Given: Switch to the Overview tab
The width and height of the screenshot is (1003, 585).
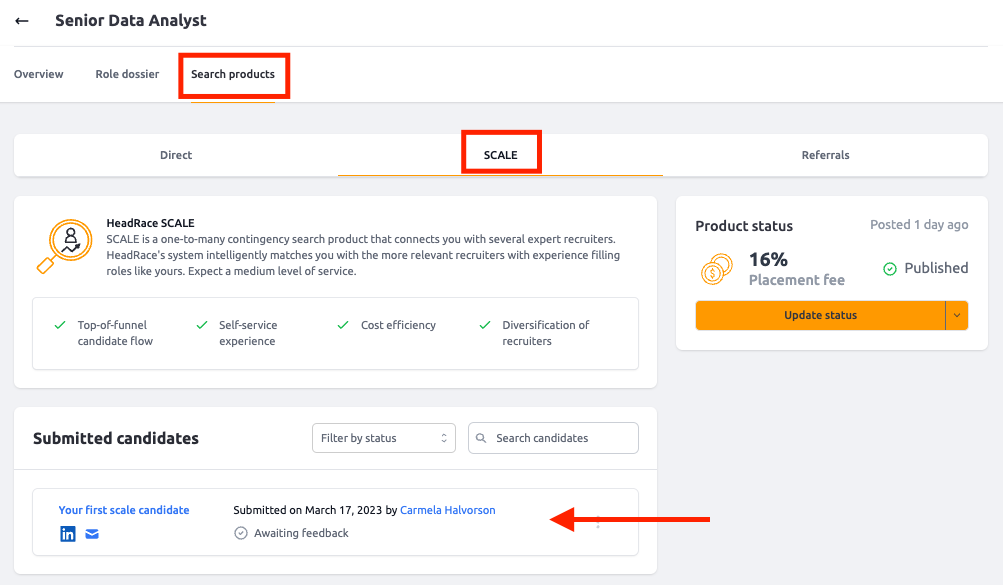Looking at the screenshot, I should point(38,74).
